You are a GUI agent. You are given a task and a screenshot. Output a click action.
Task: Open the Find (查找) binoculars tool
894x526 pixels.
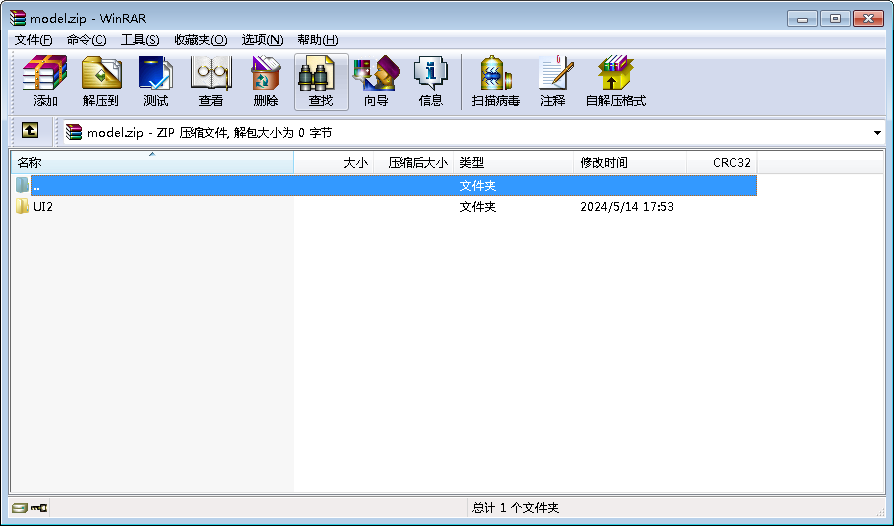pyautogui.click(x=321, y=82)
